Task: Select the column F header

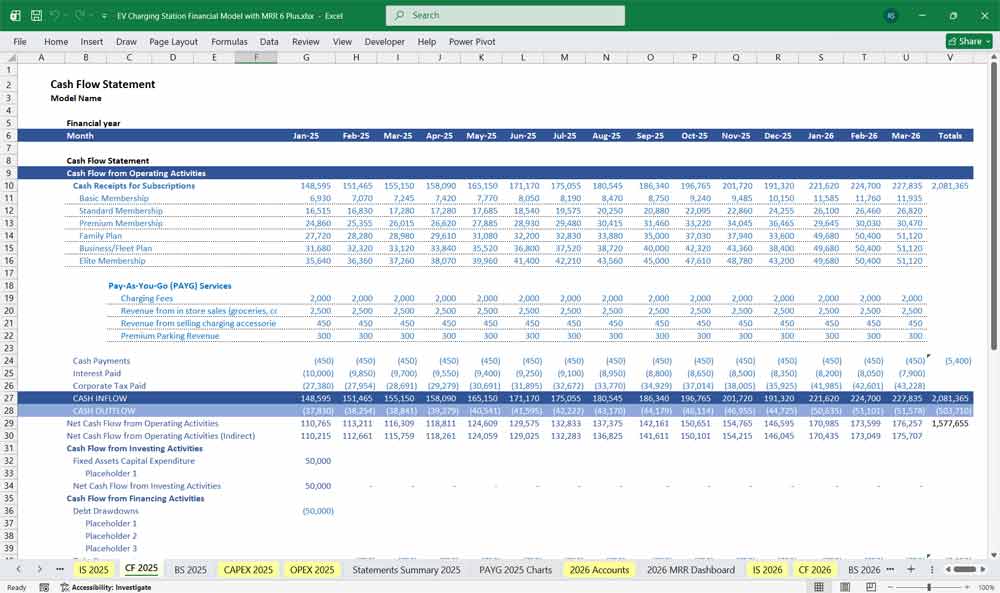Action: click(257, 59)
